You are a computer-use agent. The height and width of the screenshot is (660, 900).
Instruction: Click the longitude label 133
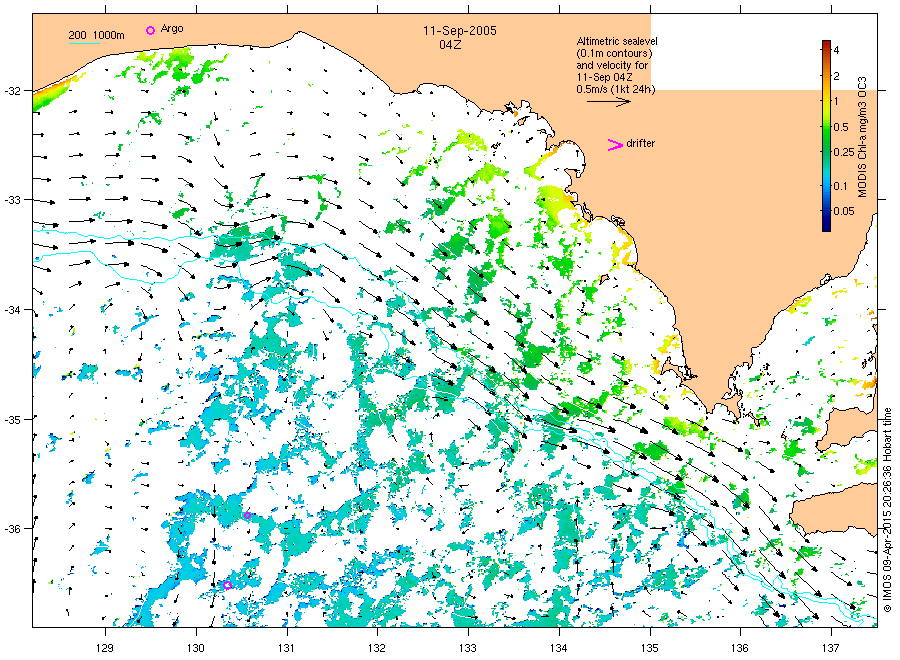click(468, 649)
